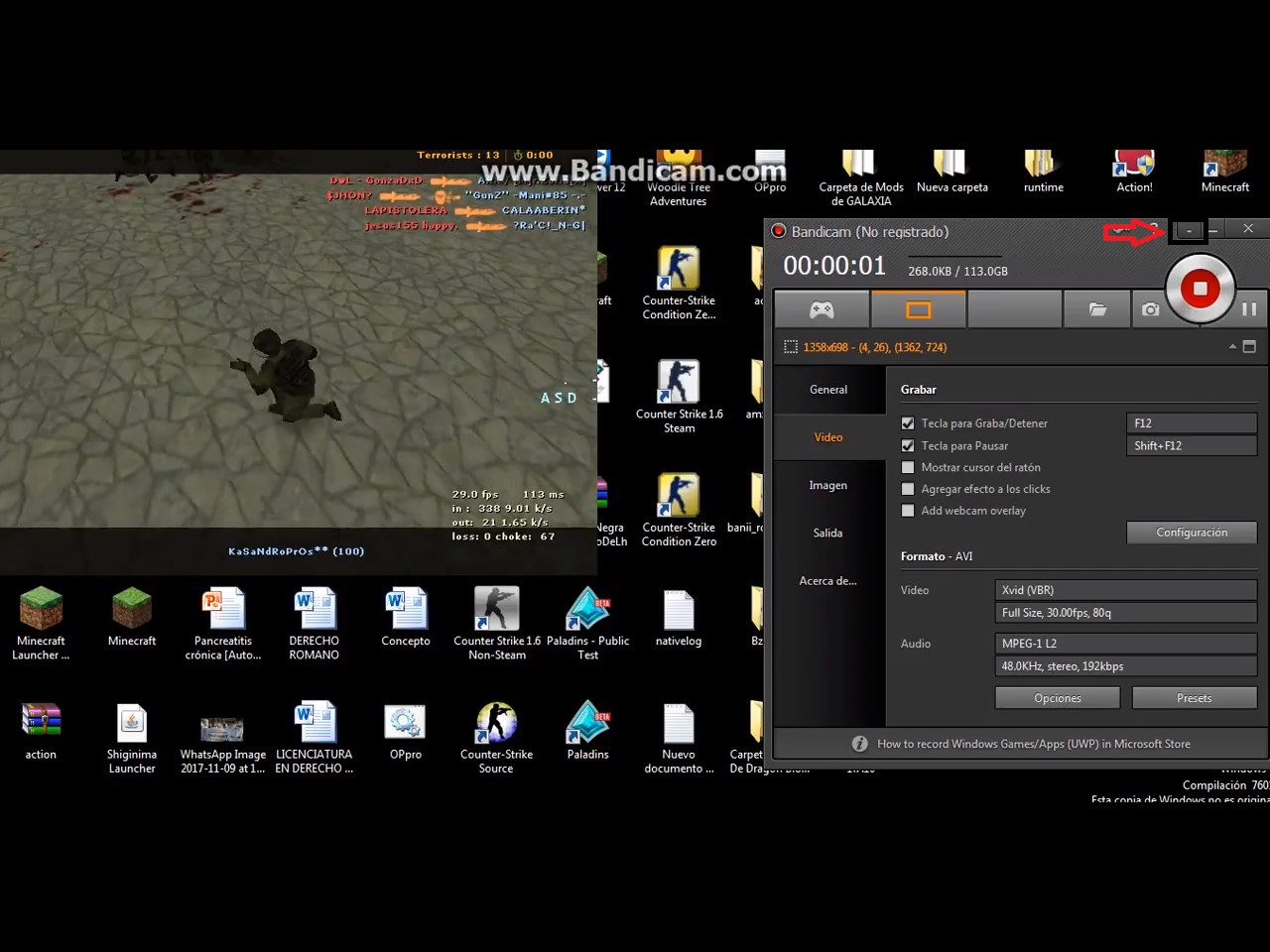
Task: Click the 1358x698 recording area text
Action: pos(875,347)
